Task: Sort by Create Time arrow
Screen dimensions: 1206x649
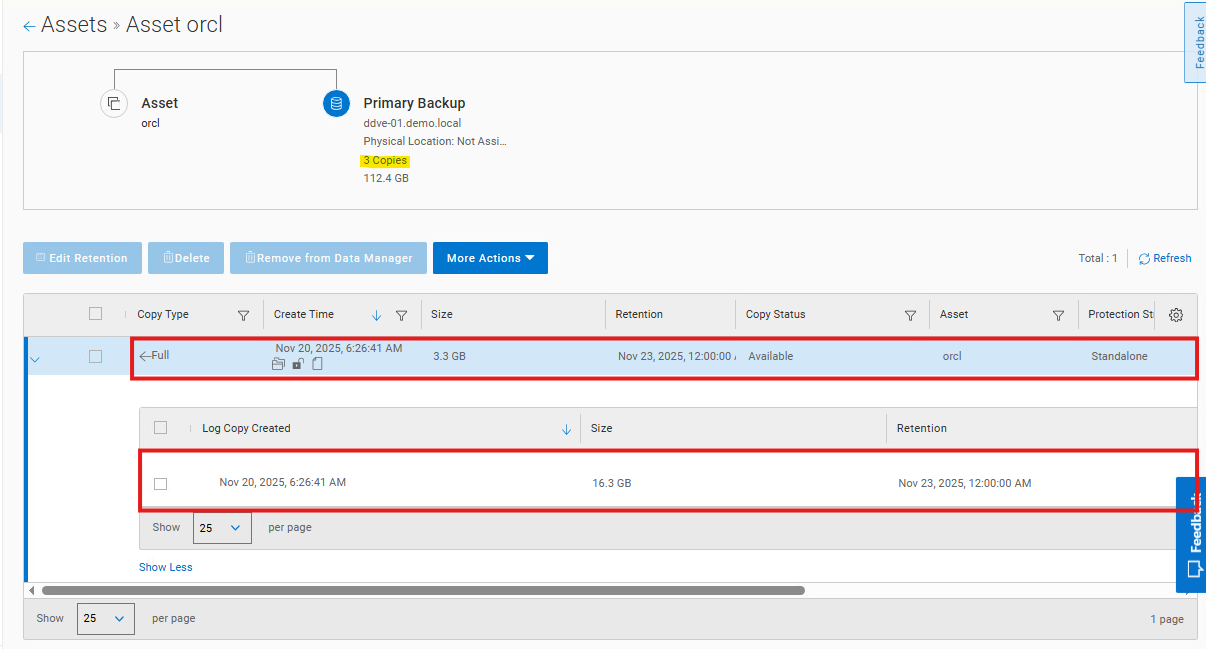Action: (377, 315)
